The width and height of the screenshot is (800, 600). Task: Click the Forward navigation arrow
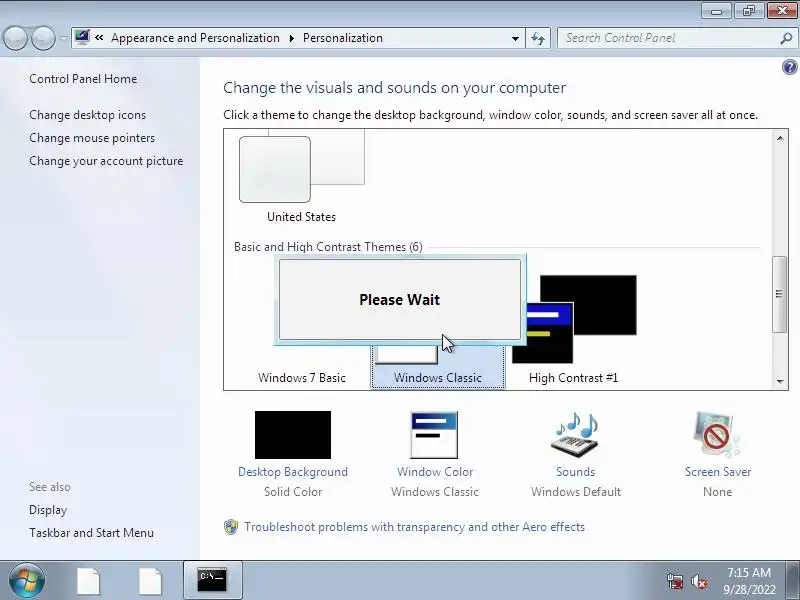43,38
